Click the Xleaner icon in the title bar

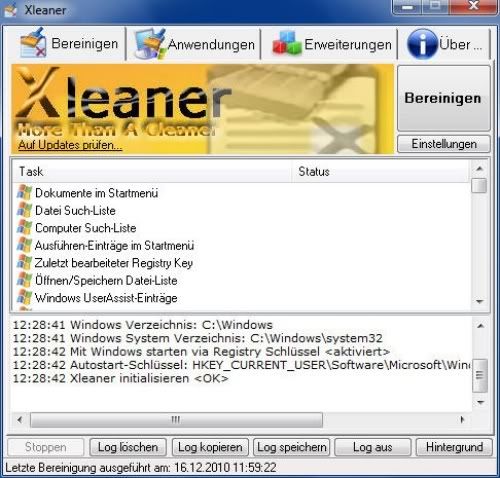(x=10, y=10)
